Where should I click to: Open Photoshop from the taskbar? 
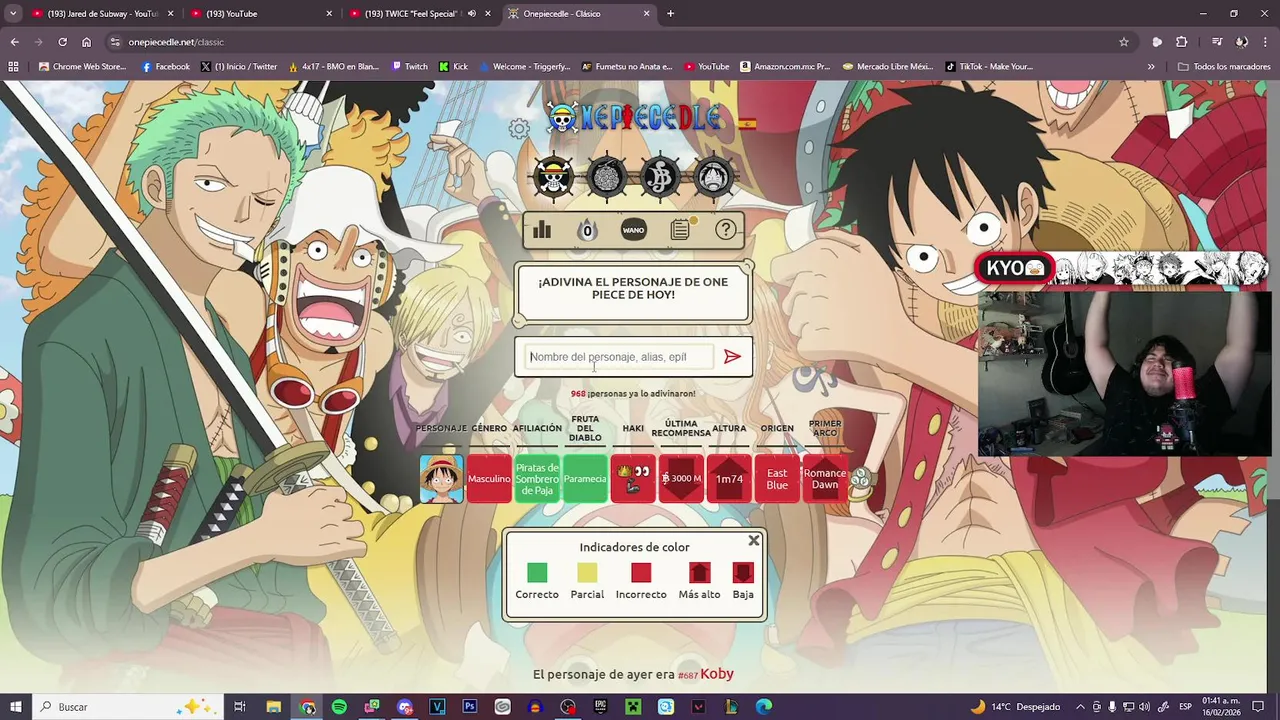pyautogui.click(x=470, y=707)
